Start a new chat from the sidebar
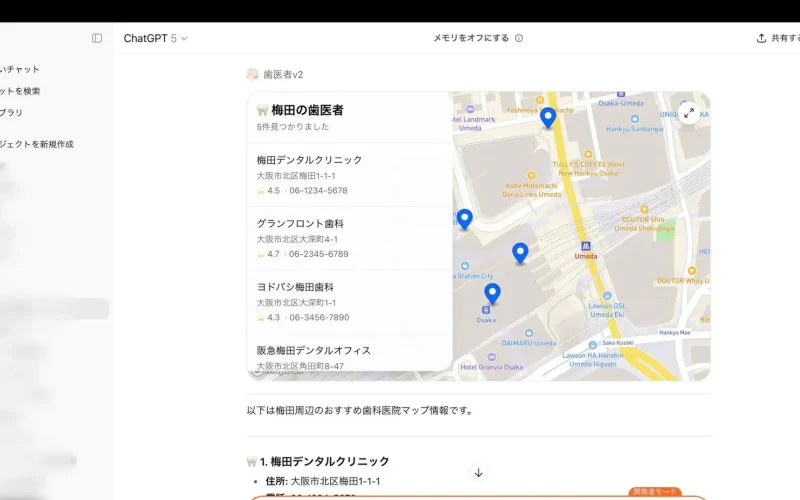 pyautogui.click(x=22, y=69)
